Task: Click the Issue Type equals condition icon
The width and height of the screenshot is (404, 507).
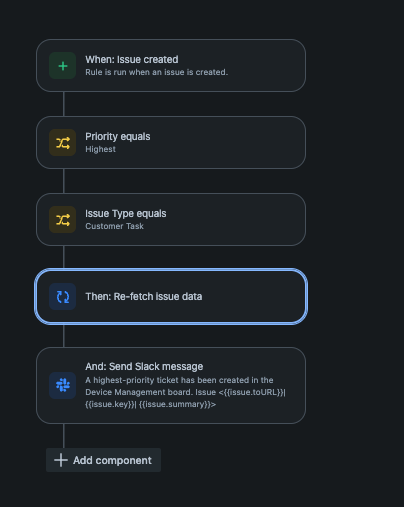Action: click(63, 220)
